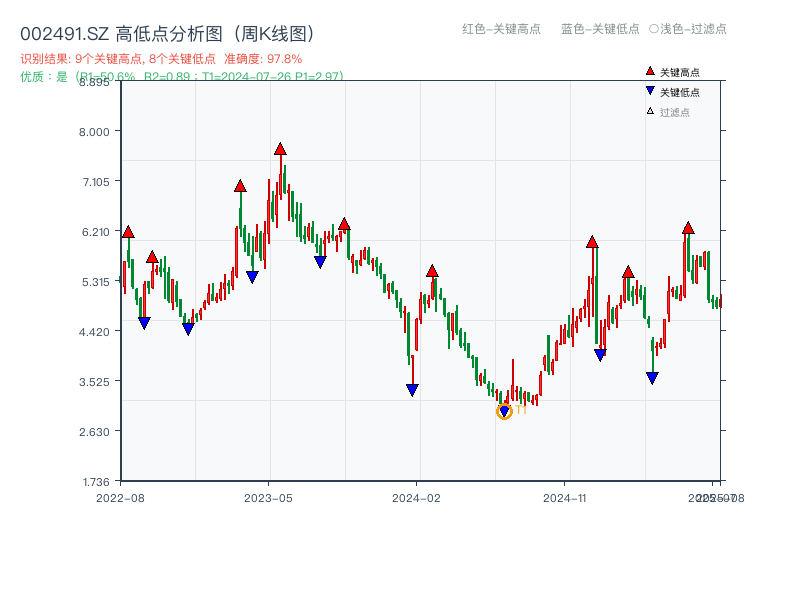Click the red high-point triangle near 2022-08

(x=127, y=230)
